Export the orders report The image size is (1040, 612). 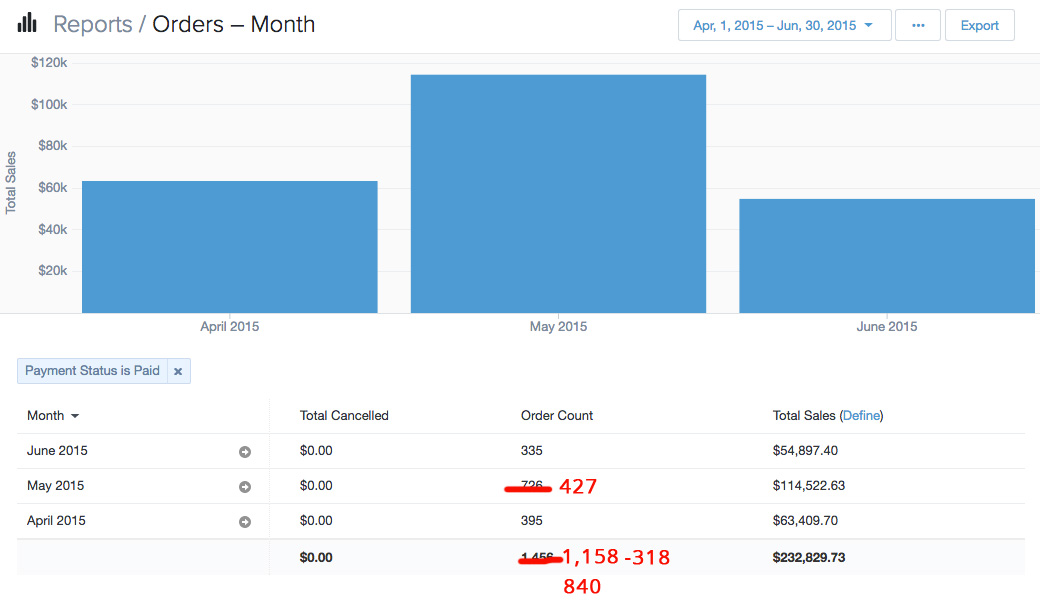979,26
